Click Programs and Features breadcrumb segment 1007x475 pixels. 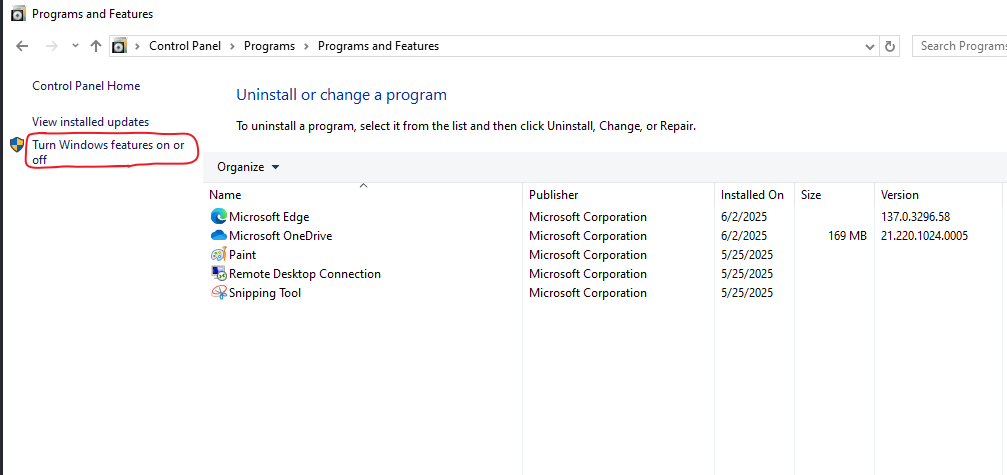coord(378,46)
